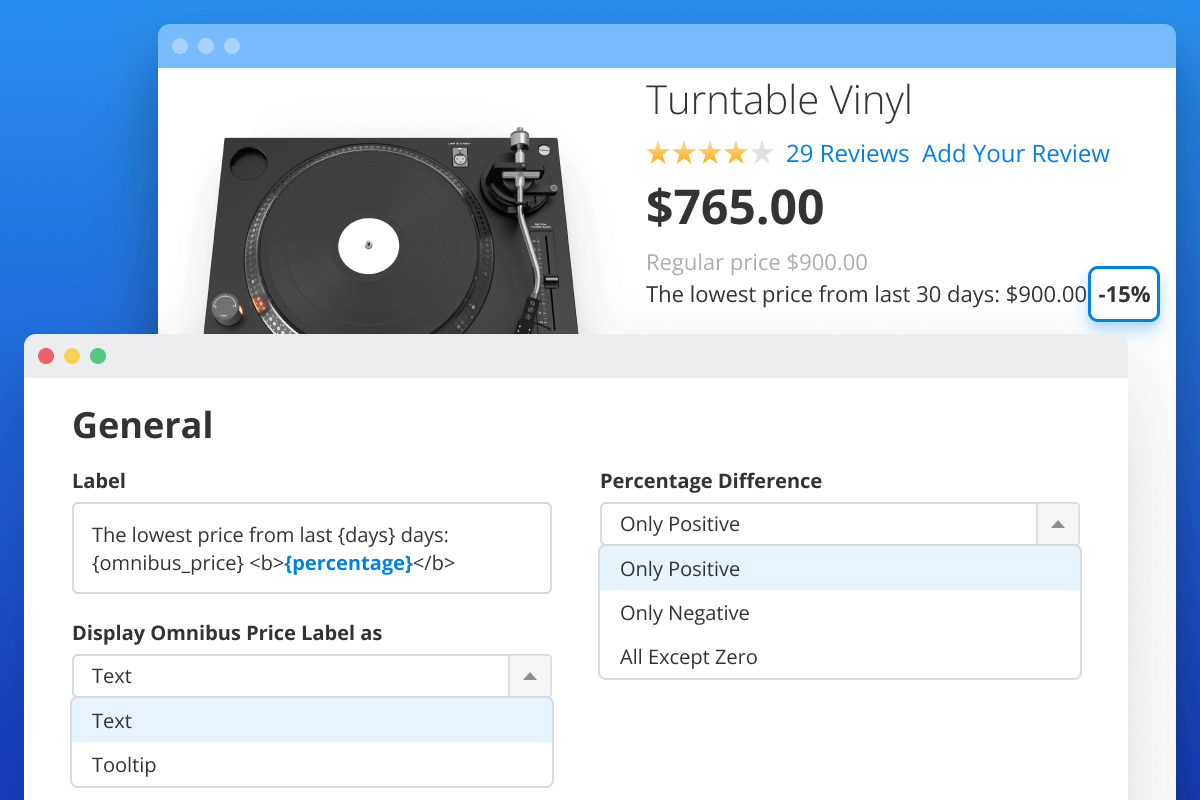Click the -15% discount badge
Screen dimensions: 1200x800
tap(1123, 294)
